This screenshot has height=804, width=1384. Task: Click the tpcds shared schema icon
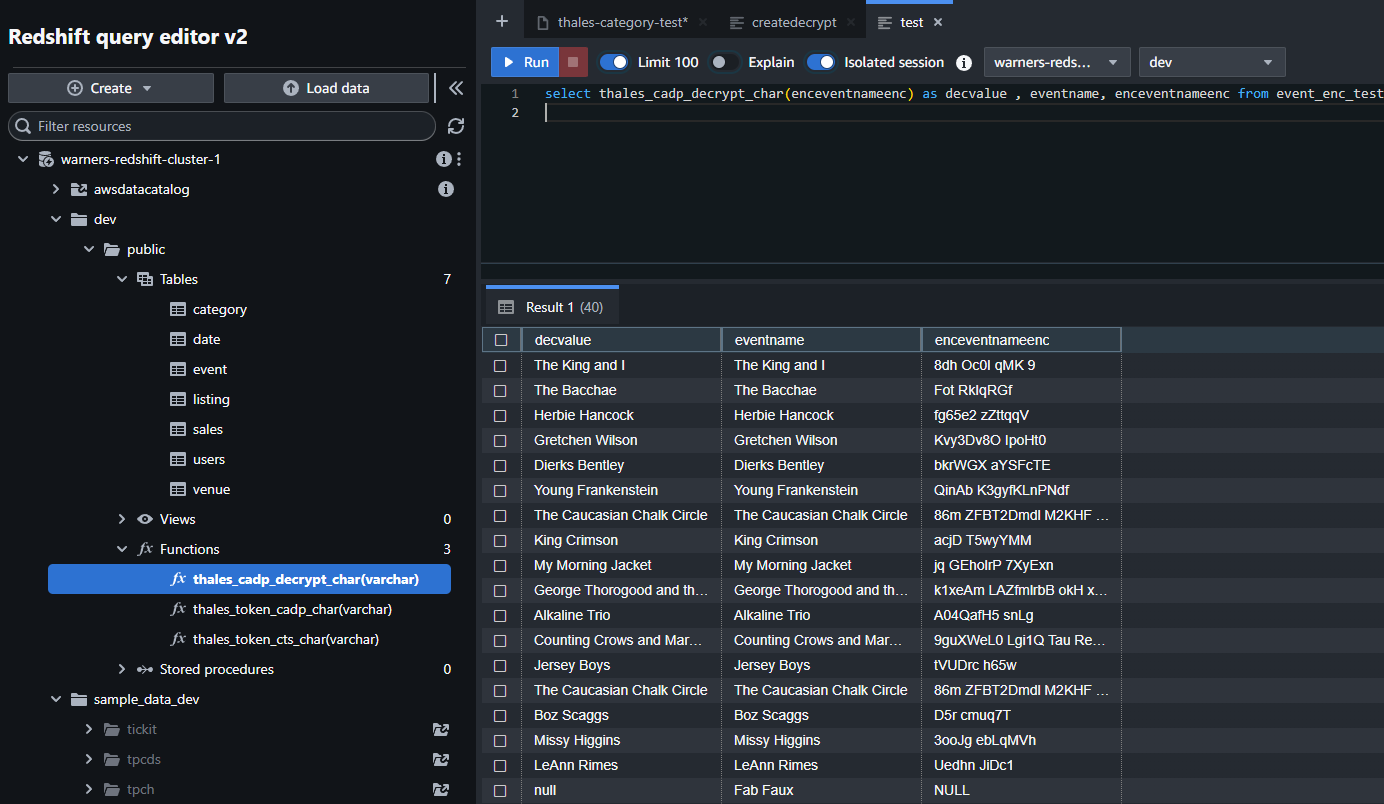(x=440, y=760)
